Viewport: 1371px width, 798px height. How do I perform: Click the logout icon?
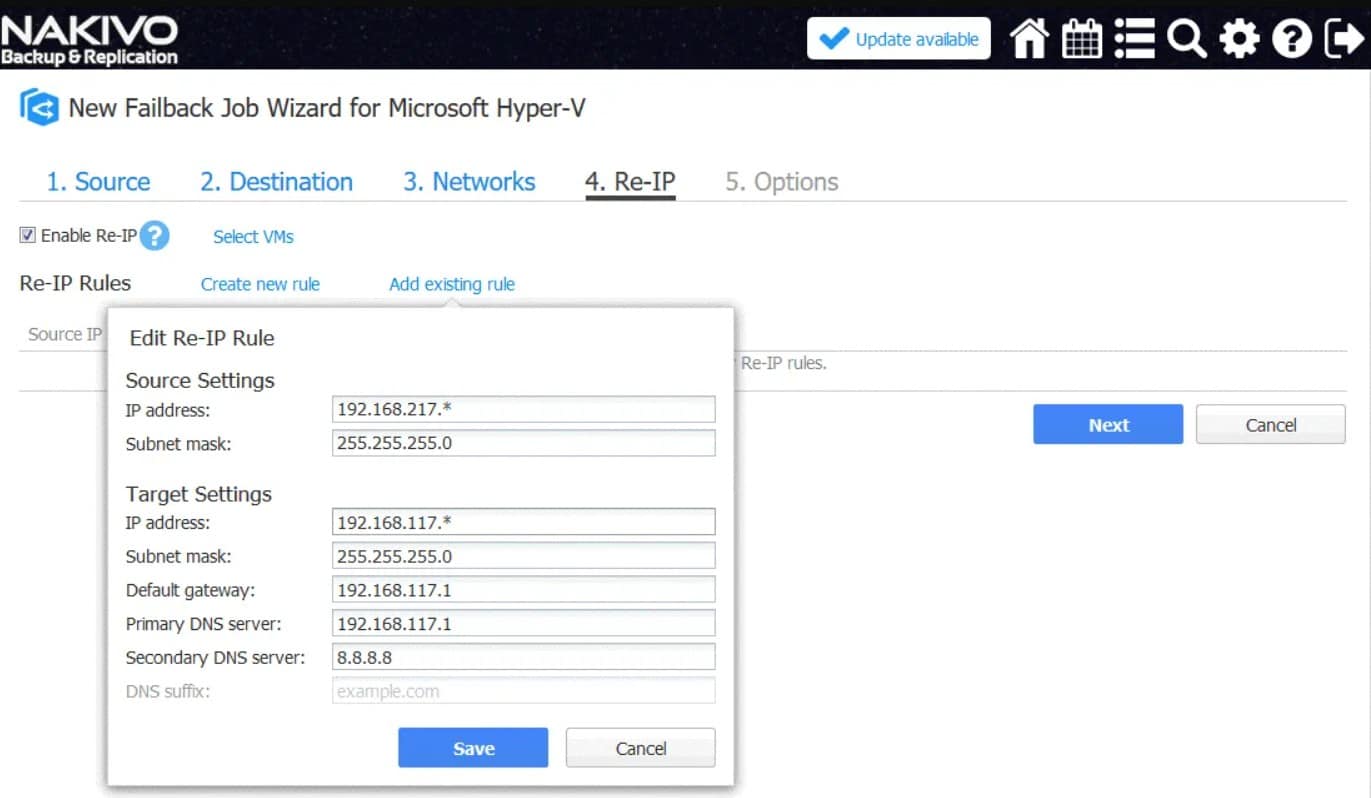click(x=1343, y=37)
